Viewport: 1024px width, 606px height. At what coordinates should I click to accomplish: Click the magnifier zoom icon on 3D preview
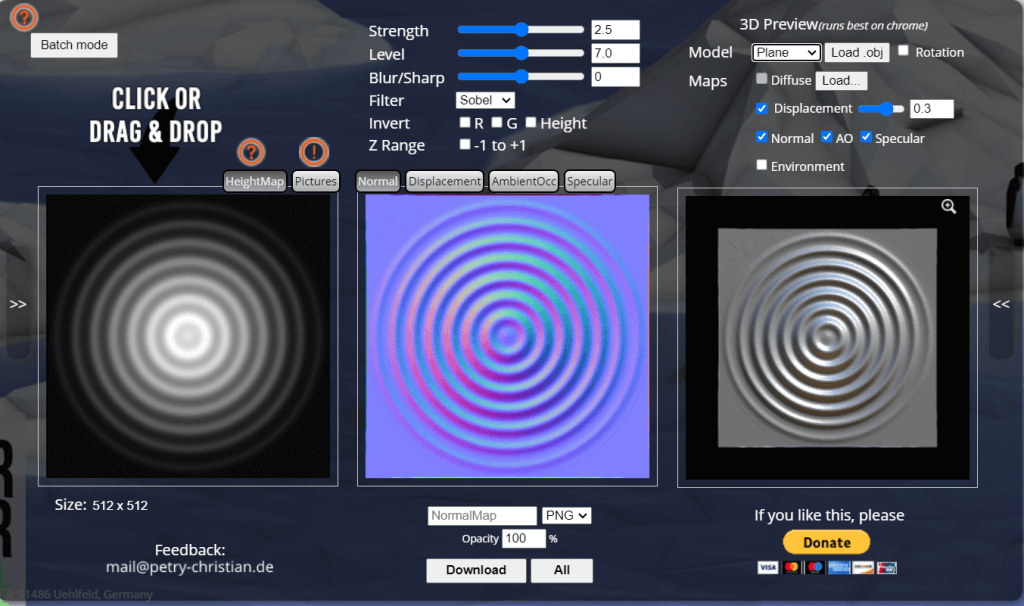click(948, 206)
